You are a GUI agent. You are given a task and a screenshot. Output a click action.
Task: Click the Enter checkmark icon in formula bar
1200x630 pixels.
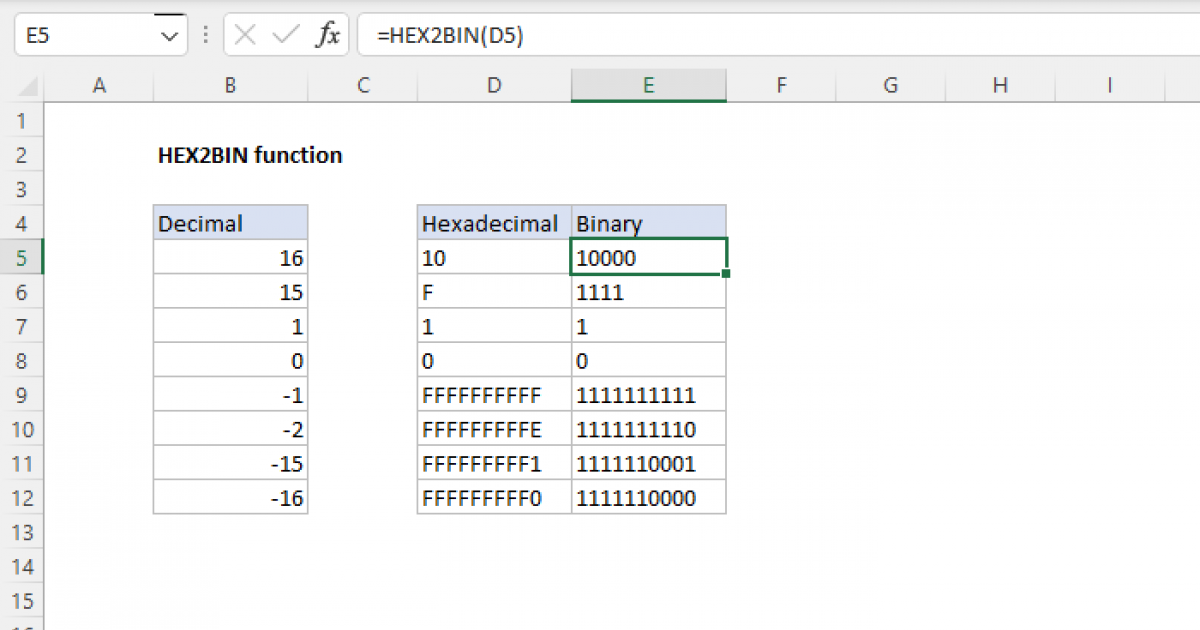coord(286,36)
